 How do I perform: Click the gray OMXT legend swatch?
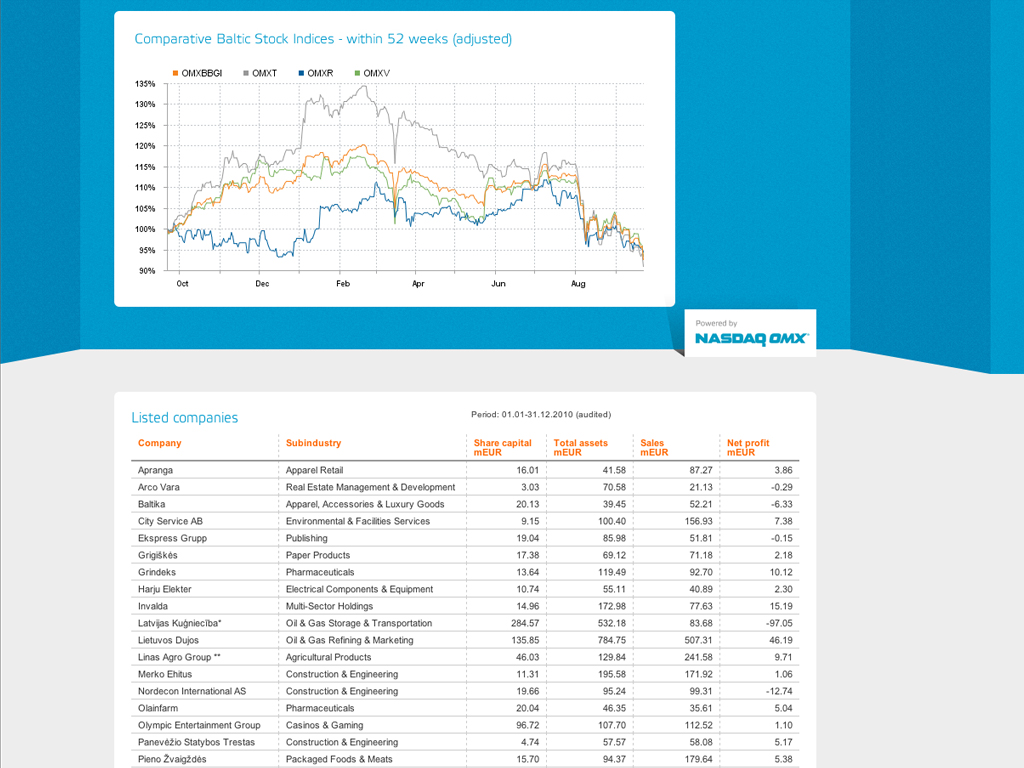point(247,73)
